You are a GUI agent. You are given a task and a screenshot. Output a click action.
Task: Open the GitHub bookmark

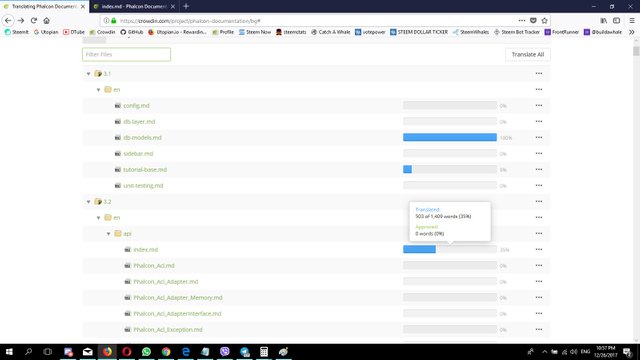click(x=131, y=32)
